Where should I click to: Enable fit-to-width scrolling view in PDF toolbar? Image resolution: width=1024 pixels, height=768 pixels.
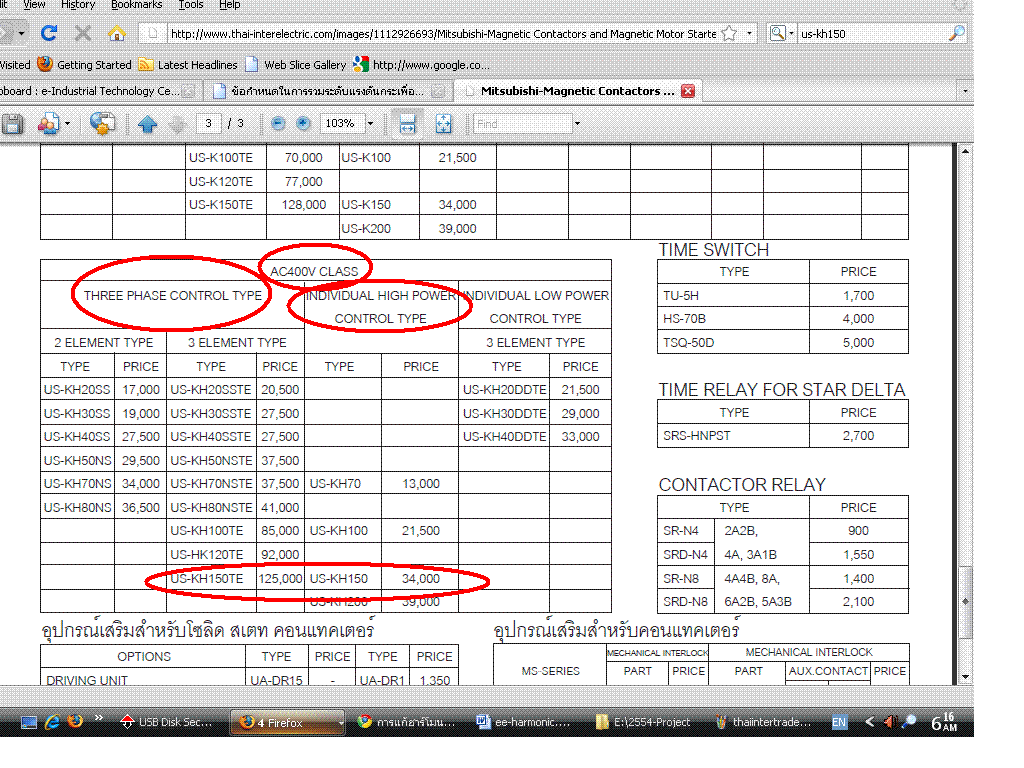407,124
